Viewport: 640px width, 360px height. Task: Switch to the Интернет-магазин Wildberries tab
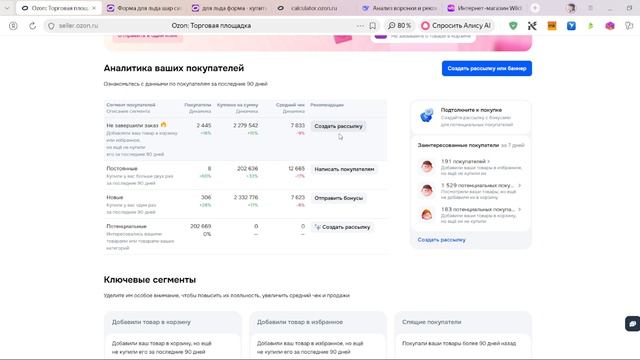[x=485, y=8]
